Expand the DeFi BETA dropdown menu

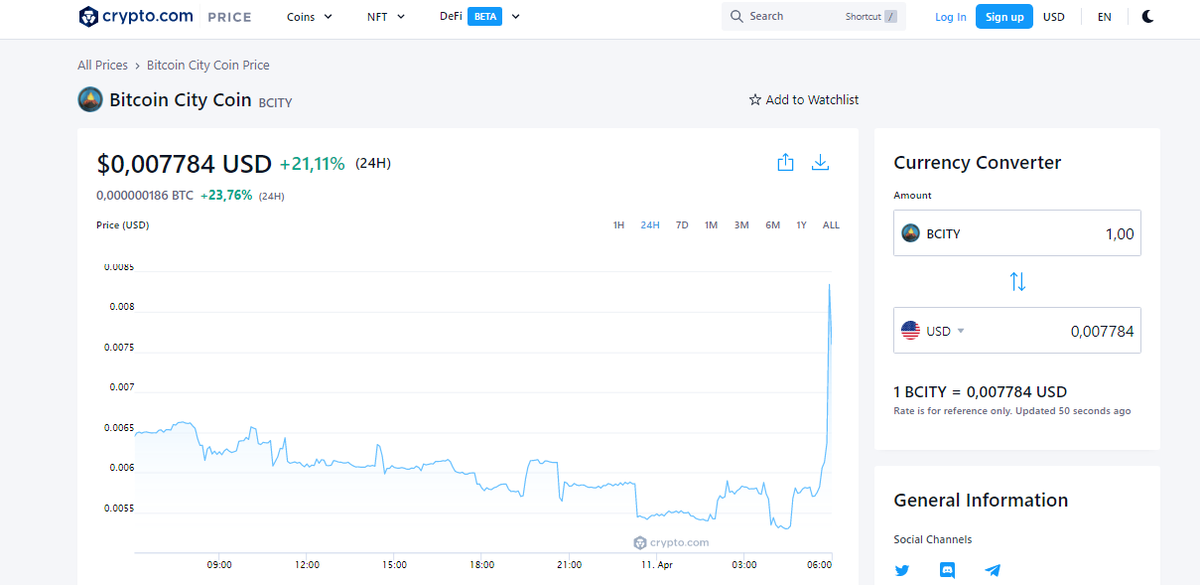pos(480,17)
